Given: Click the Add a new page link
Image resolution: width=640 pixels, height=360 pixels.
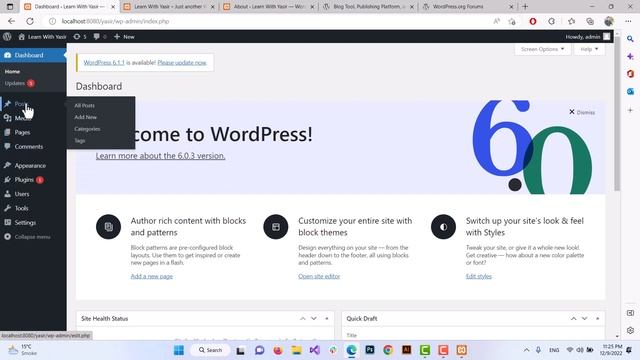Looking at the screenshot, I should [151, 276].
